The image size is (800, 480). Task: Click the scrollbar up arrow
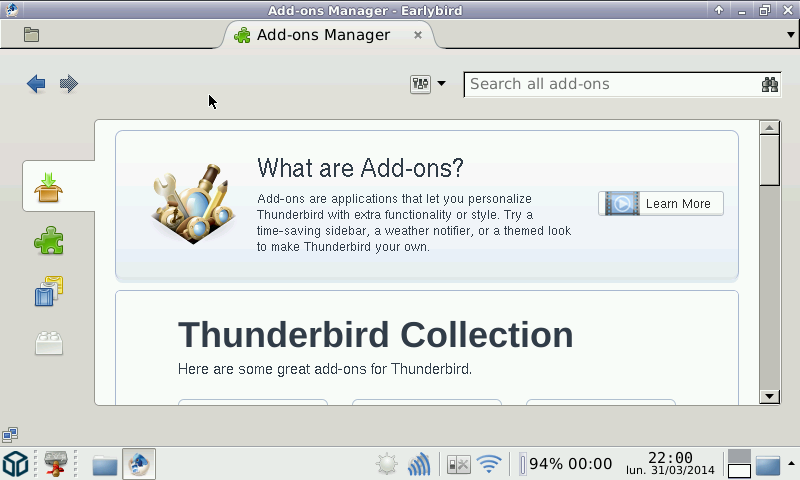tap(769, 128)
